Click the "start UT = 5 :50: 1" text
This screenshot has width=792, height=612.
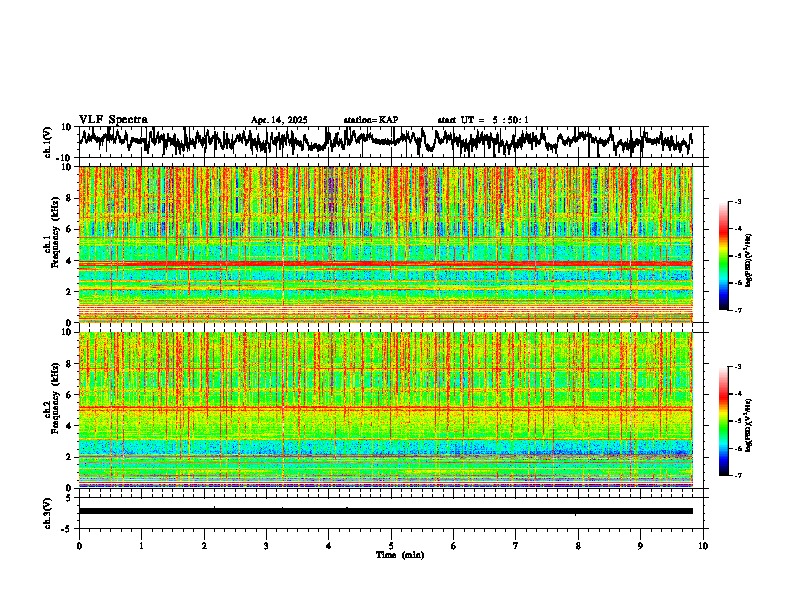[483, 120]
